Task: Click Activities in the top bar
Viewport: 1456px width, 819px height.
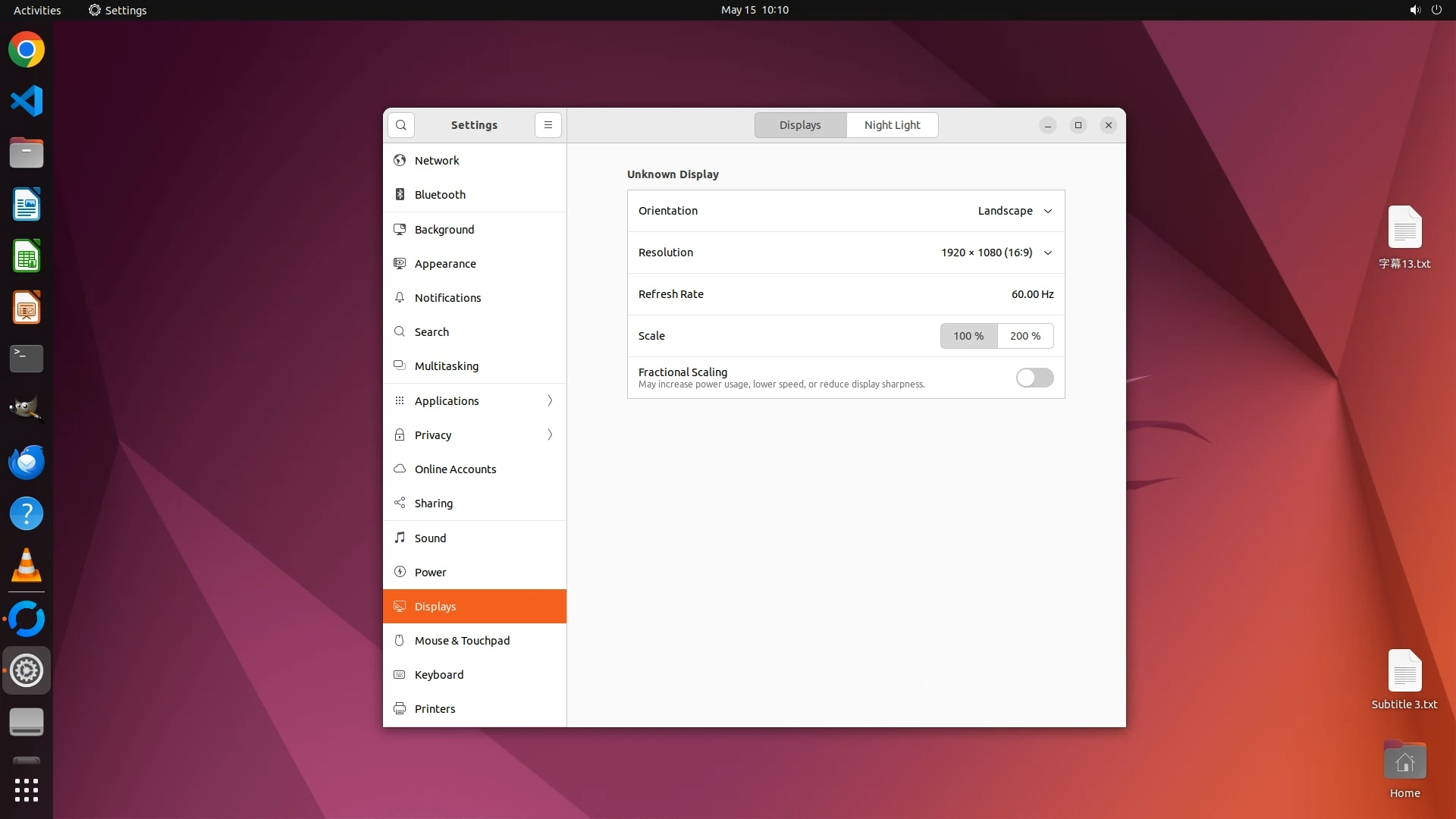Action: 37,10
